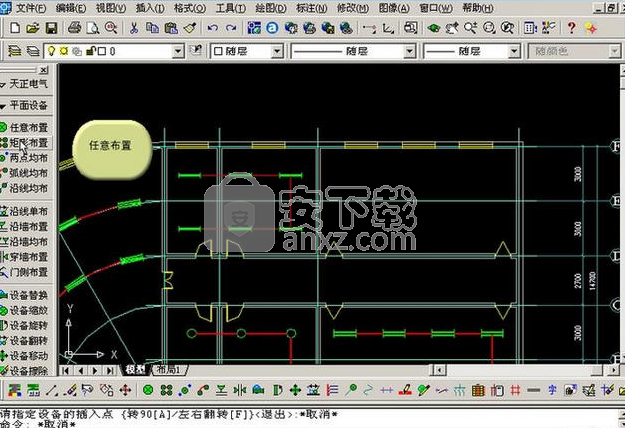This screenshot has width=625, height=428.
Task: Click the New file icon
Action: 15,28
